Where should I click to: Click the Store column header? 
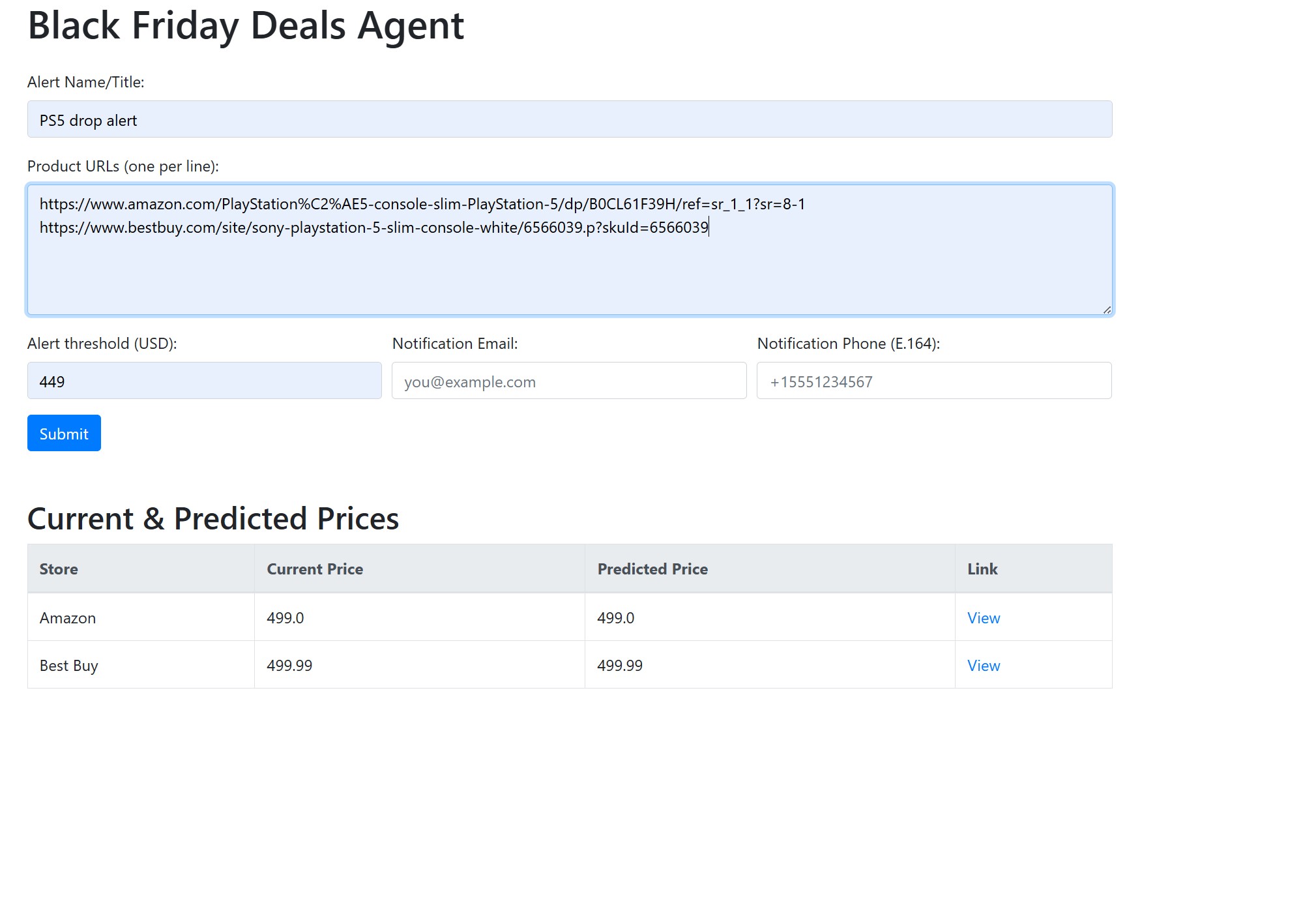(141, 569)
